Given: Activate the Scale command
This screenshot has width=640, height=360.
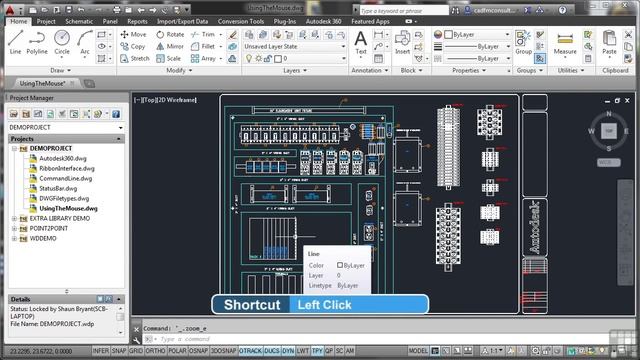Looking at the screenshot, I should pyautogui.click(x=169, y=58).
